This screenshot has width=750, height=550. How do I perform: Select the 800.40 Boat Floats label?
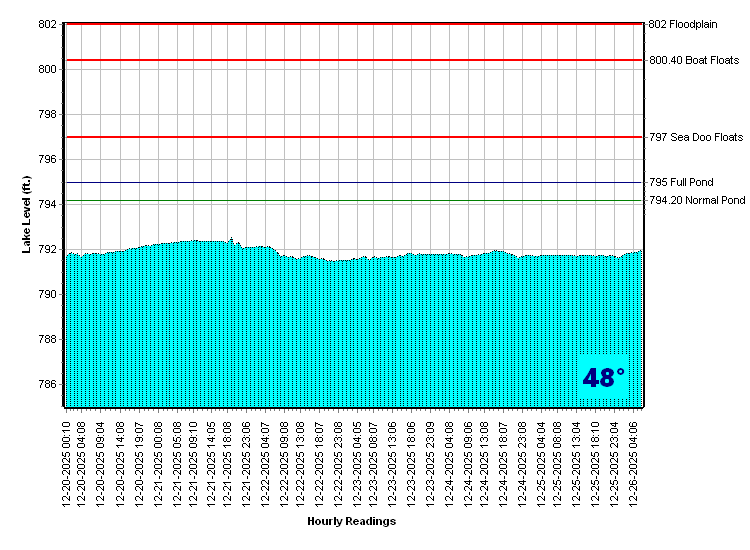tap(694, 61)
